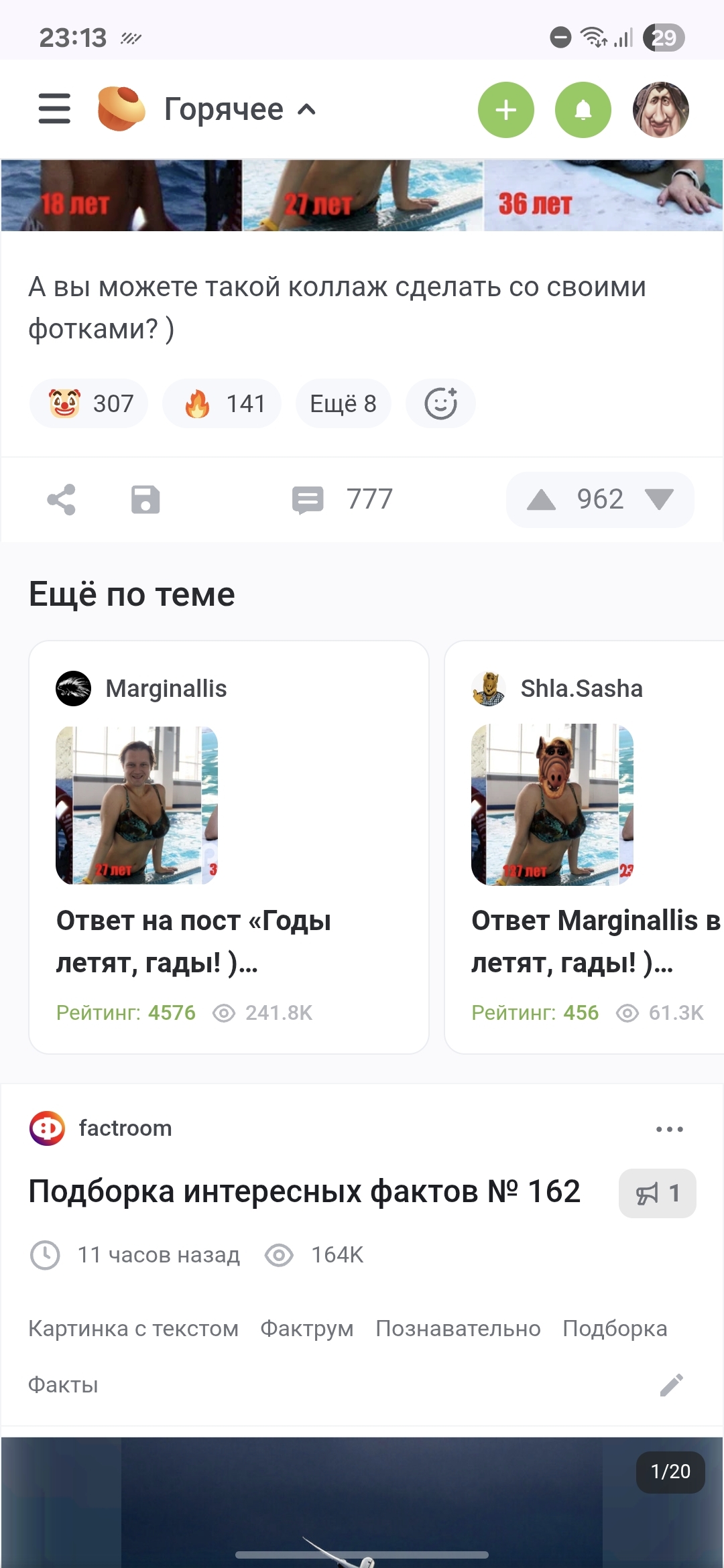Viewport: 724px width, 1568px height.
Task: Toggle the fire reaction with 141
Action: click(x=222, y=403)
